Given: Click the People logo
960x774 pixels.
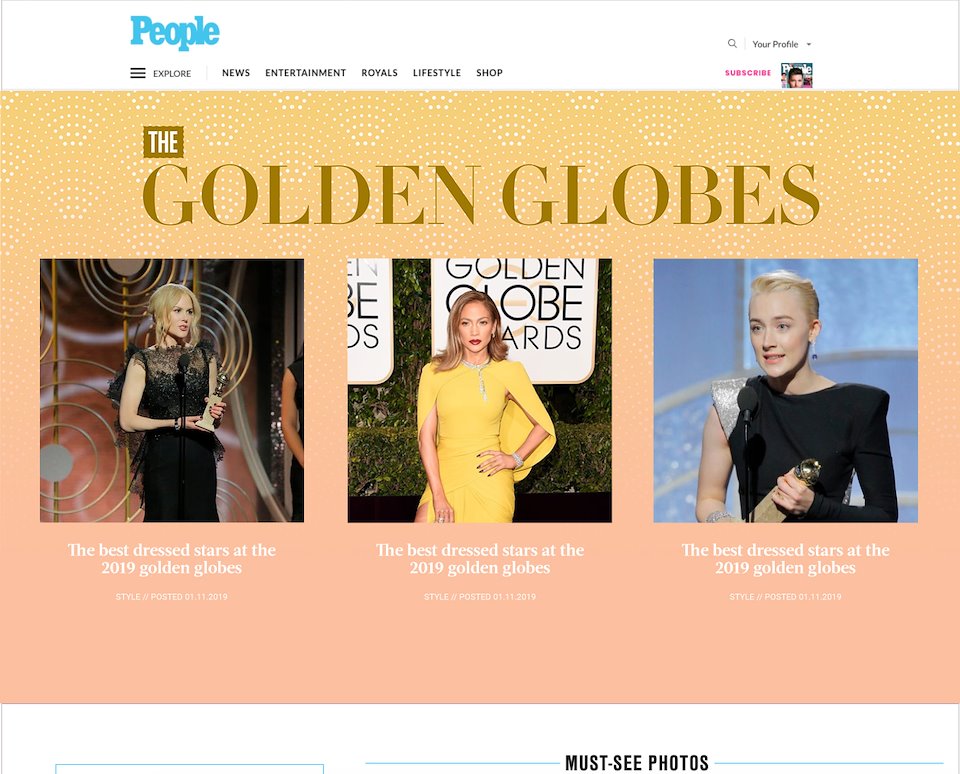Looking at the screenshot, I should tap(174, 32).
